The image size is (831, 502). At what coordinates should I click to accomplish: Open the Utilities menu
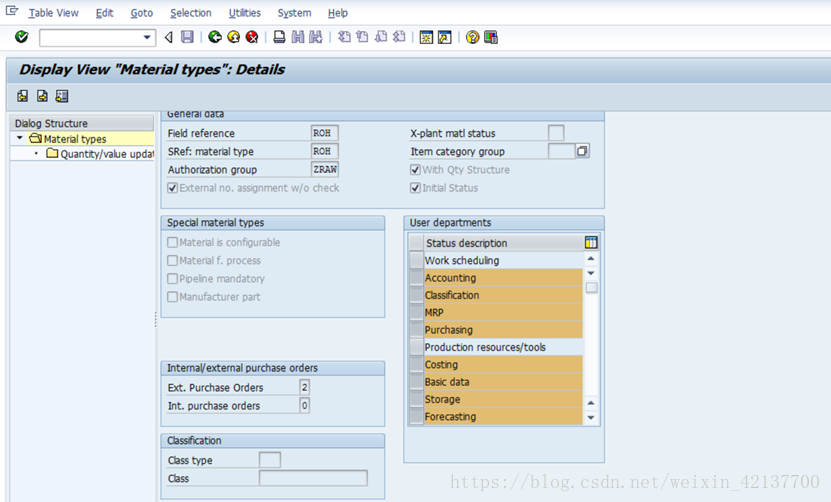point(244,13)
